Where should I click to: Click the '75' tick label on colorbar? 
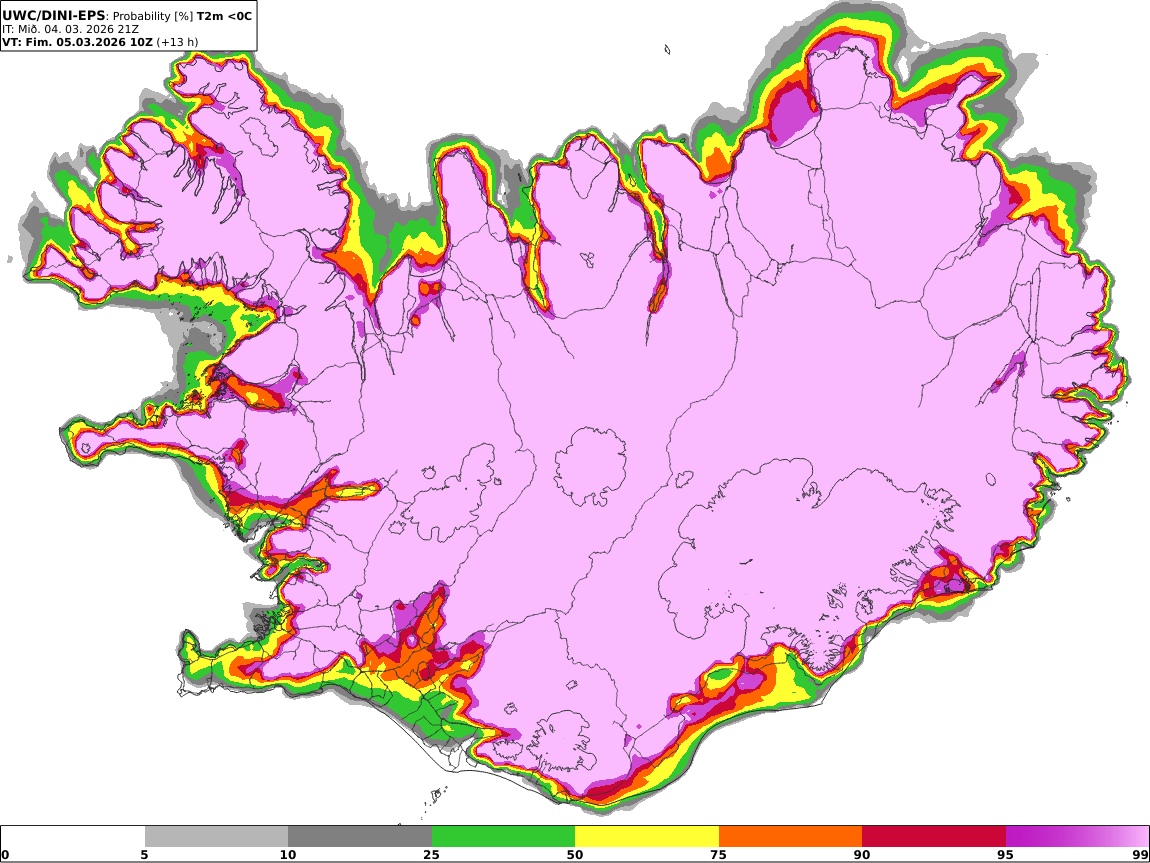pos(718,855)
